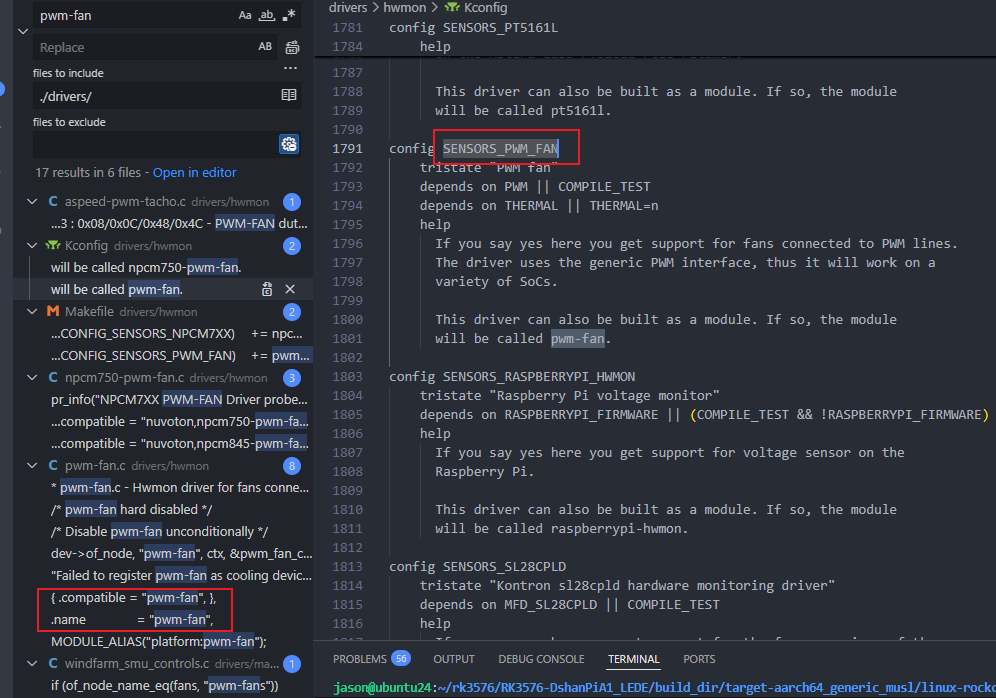Screen dimensions: 996x698
Task: Toggle exclude settings and ignore files icon
Action: pos(289,144)
